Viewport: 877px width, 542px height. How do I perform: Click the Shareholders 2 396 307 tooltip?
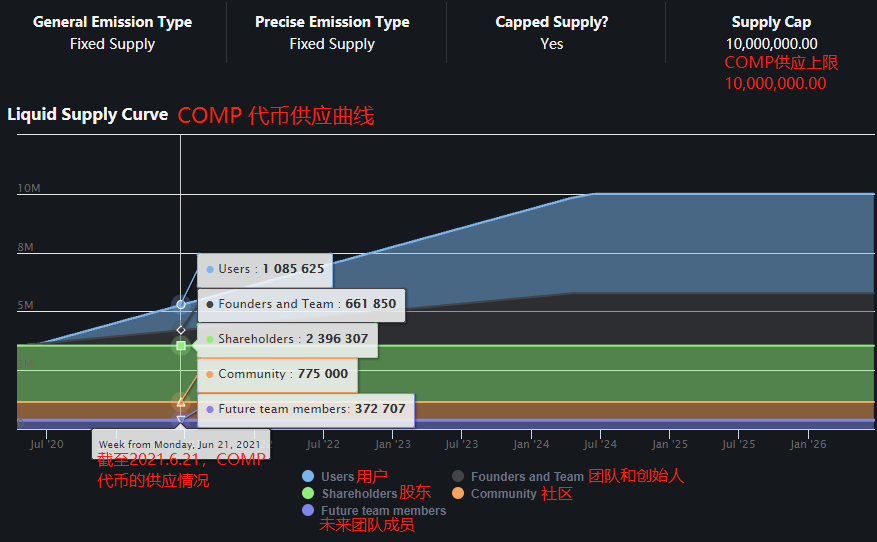[287, 339]
